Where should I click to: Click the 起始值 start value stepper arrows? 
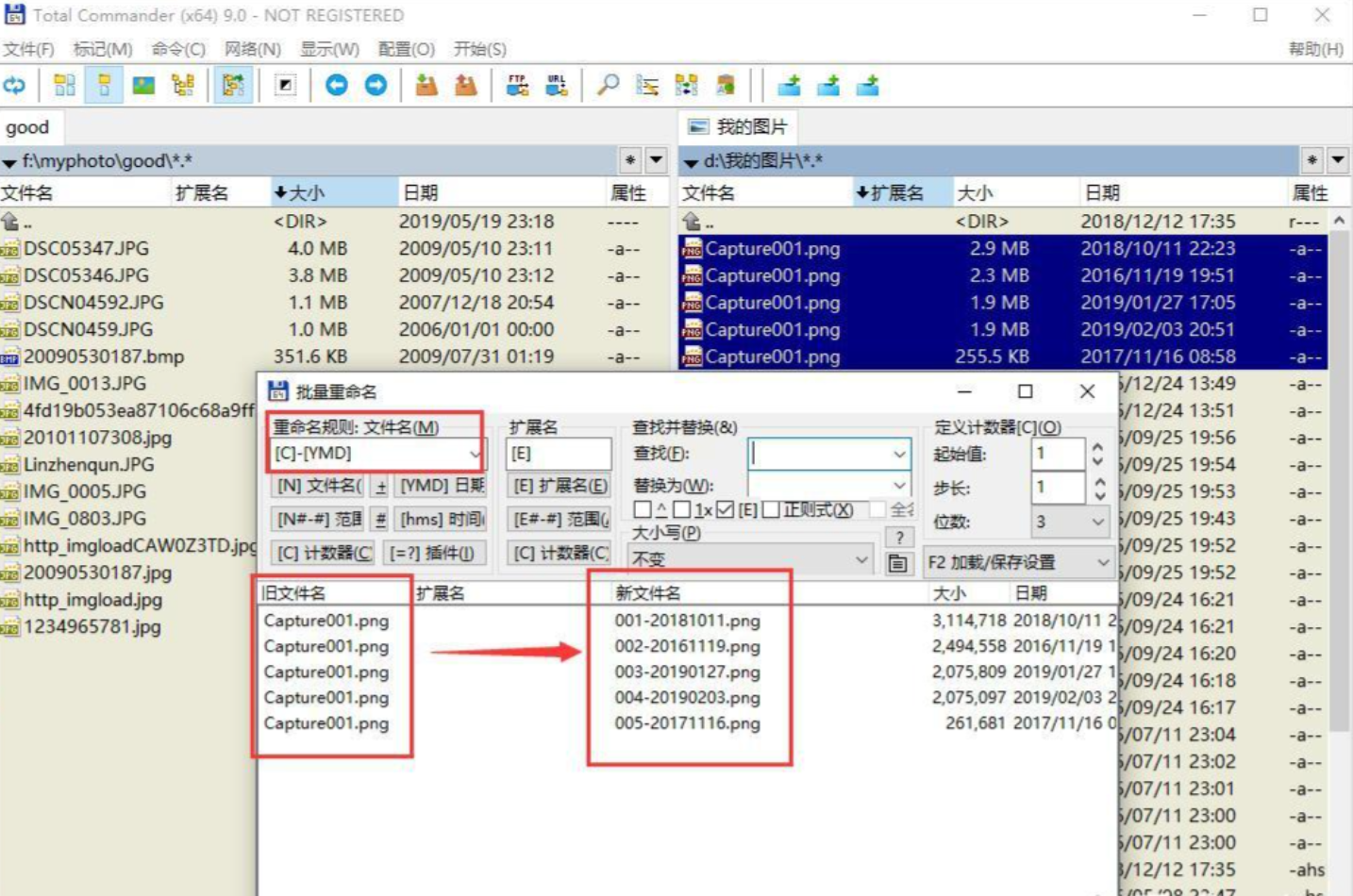click(x=1097, y=455)
